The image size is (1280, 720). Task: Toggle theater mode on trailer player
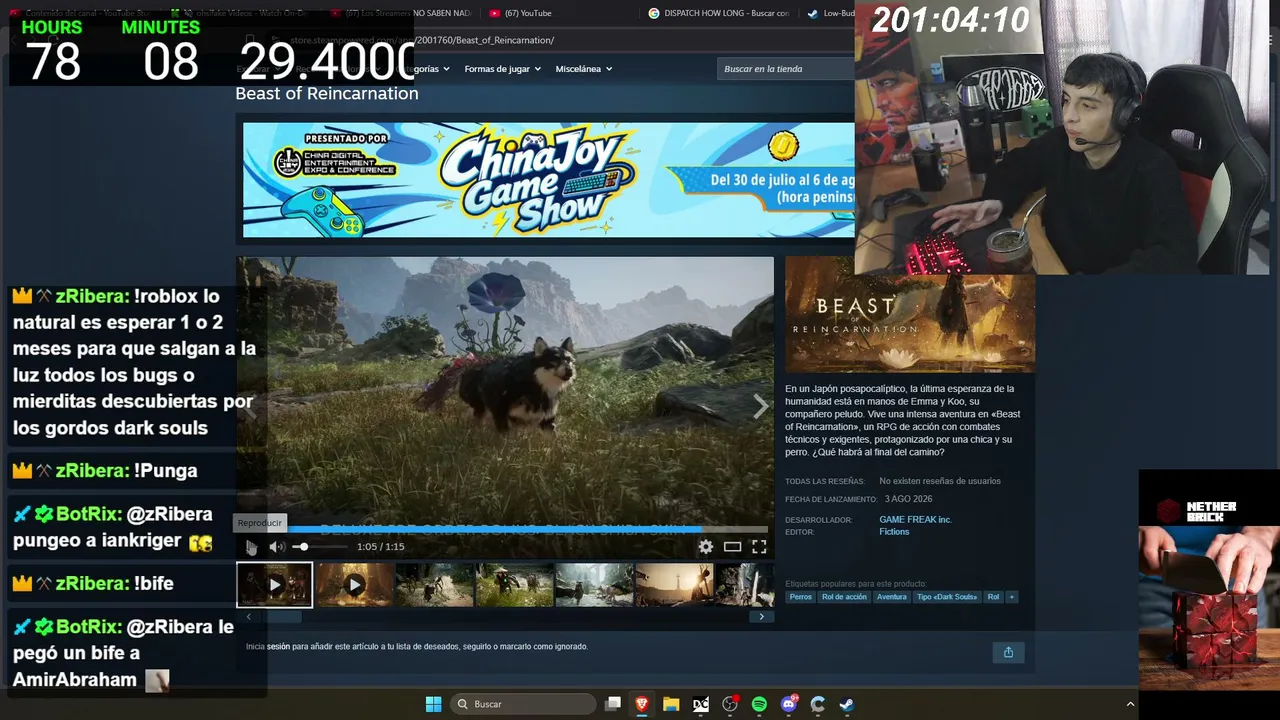point(733,547)
